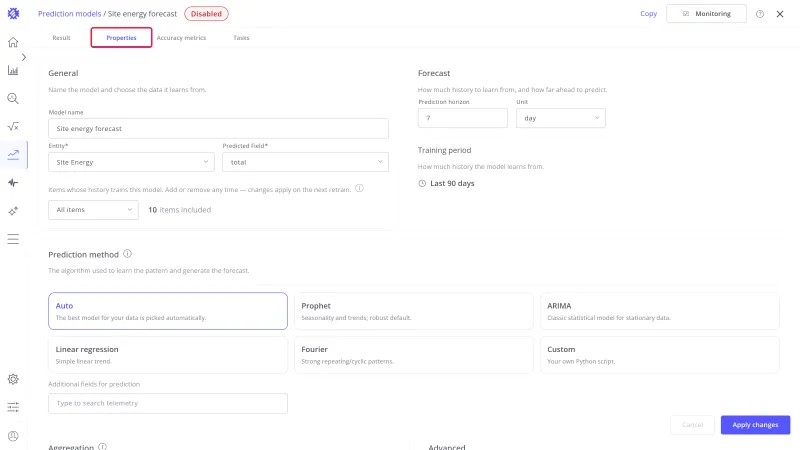Open the Home sidebar icon

tap(13, 42)
